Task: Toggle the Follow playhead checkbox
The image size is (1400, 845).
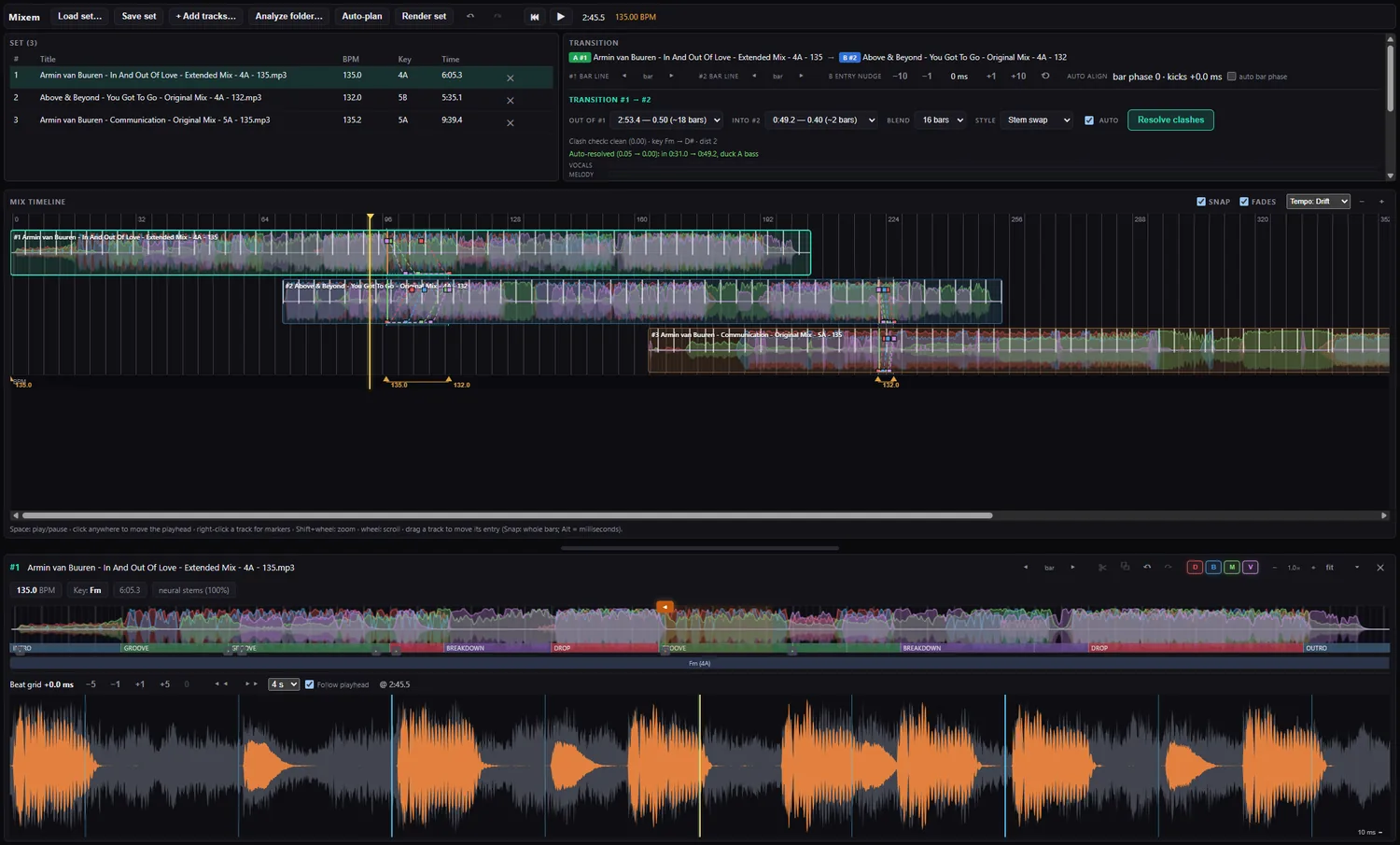Action: (x=310, y=684)
